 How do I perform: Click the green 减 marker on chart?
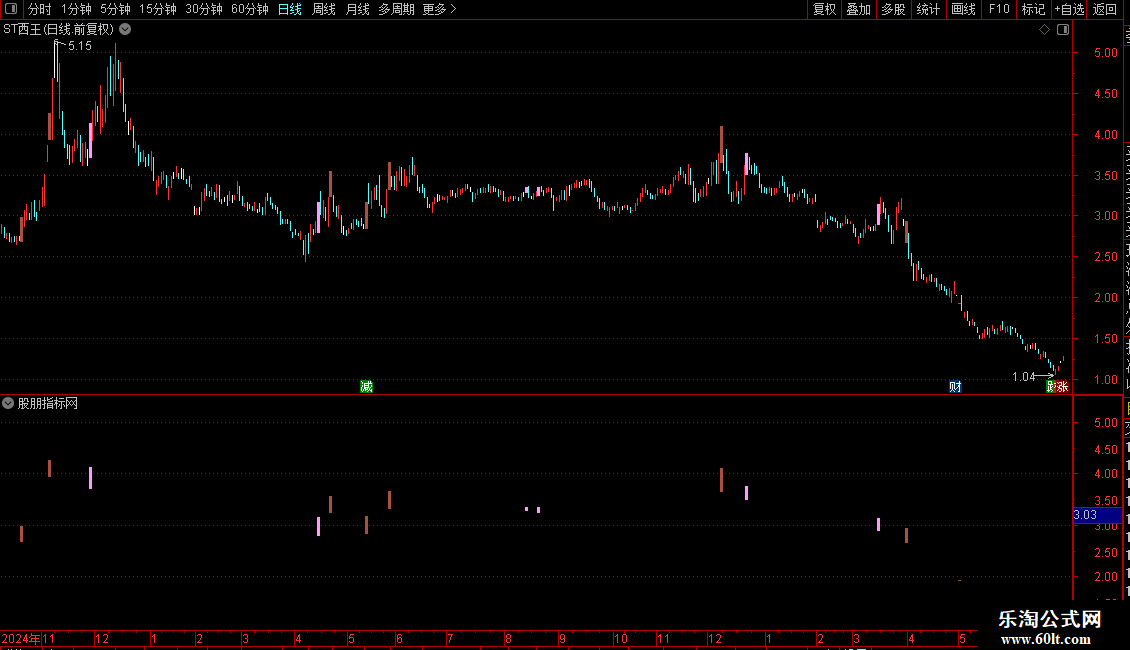tap(366, 387)
